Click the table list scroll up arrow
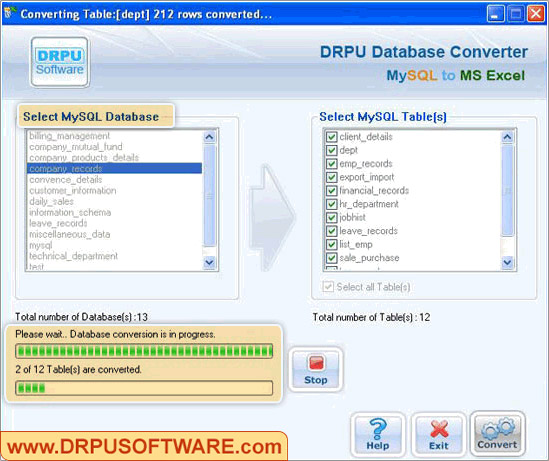This screenshot has width=549, height=461. point(508,137)
